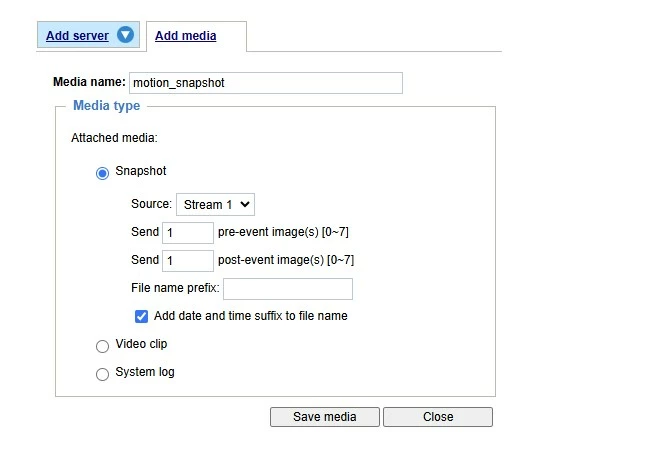Click the "post-event image(s) [0~7]" text
Image resolution: width=645 pixels, height=454 pixels.
286,260
